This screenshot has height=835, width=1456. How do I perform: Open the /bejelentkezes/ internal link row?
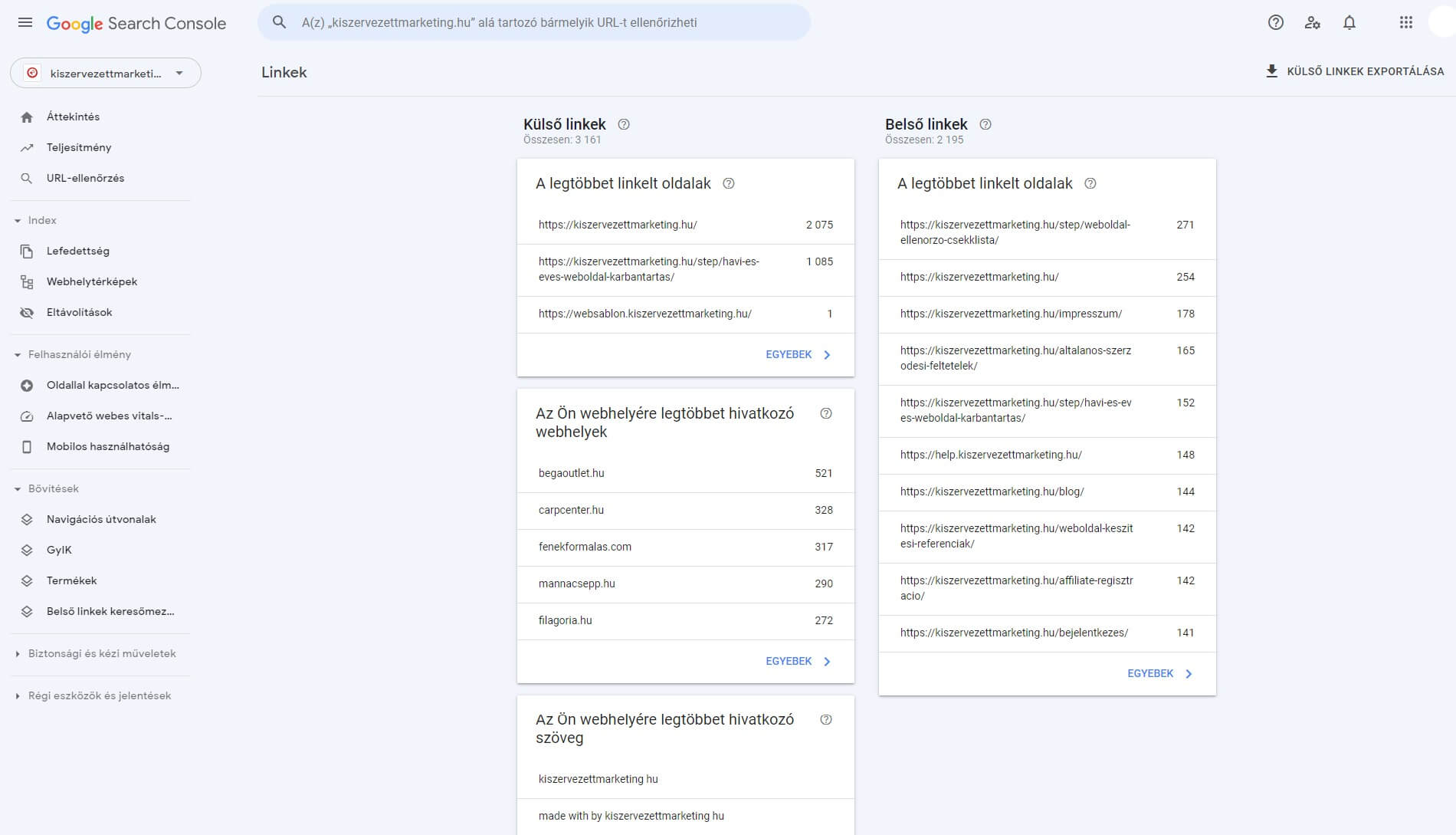click(x=1048, y=633)
